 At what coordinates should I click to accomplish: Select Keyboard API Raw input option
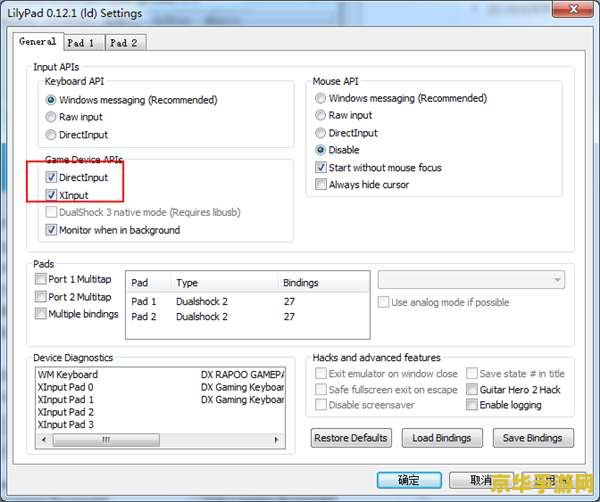point(51,117)
